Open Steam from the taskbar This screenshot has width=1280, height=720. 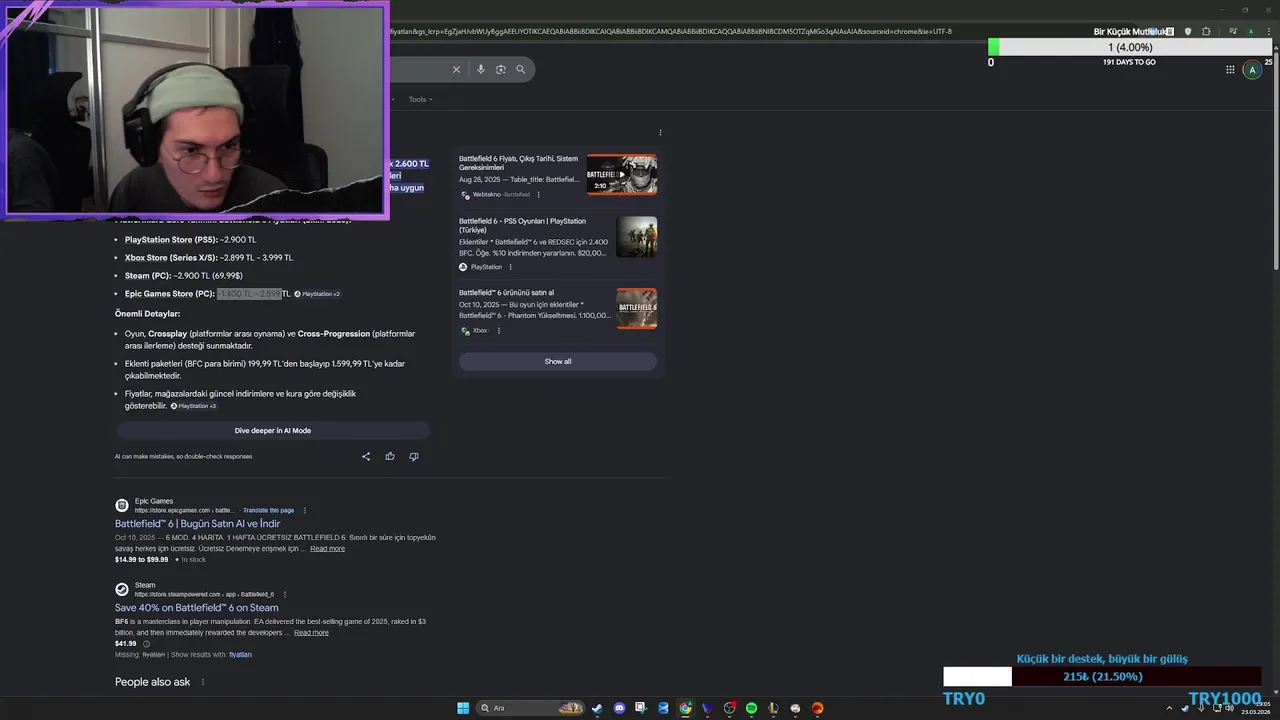[597, 708]
